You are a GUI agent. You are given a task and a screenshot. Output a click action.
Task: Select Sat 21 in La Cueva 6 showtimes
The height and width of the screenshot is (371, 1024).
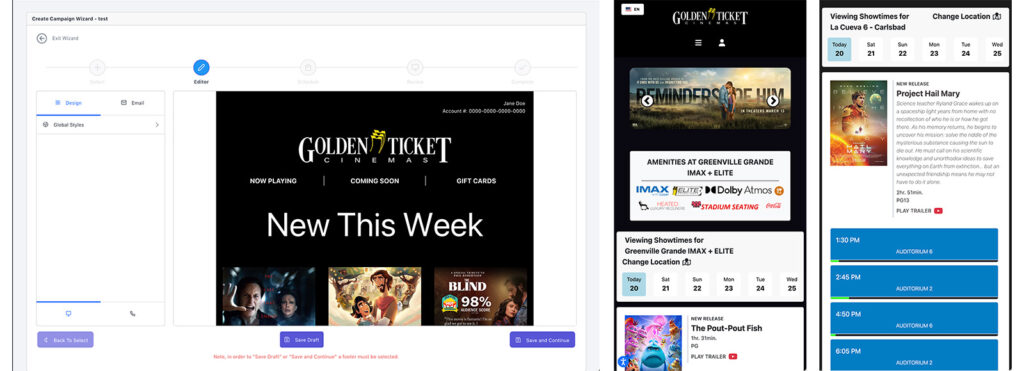pyautogui.click(x=871, y=50)
